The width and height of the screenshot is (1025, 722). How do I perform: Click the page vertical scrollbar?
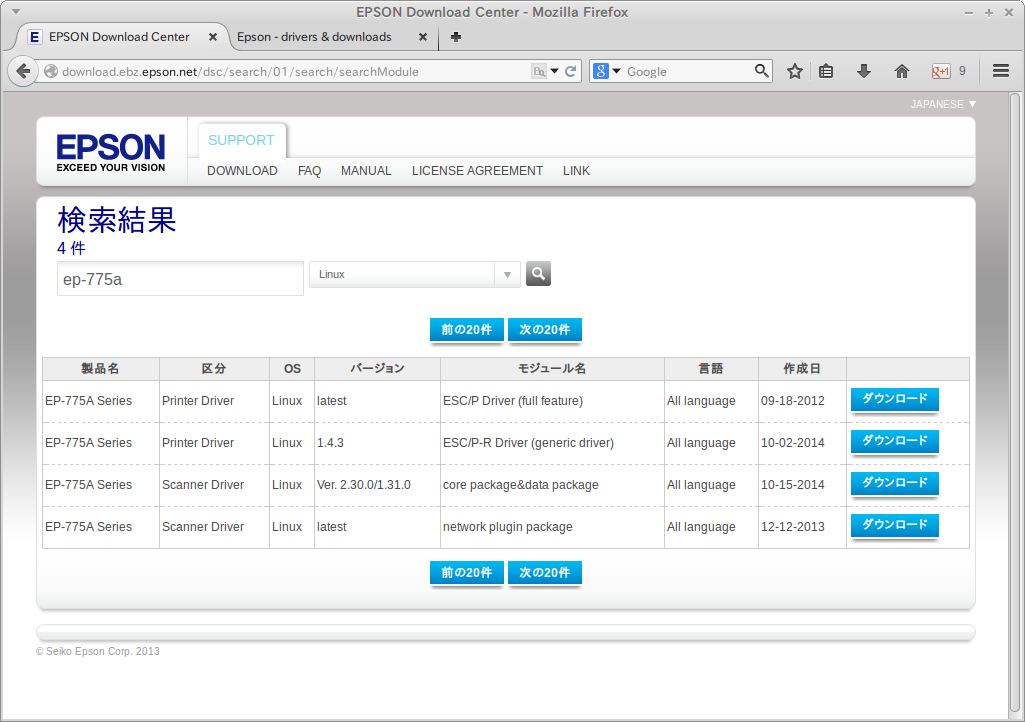pyautogui.click(x=1015, y=404)
